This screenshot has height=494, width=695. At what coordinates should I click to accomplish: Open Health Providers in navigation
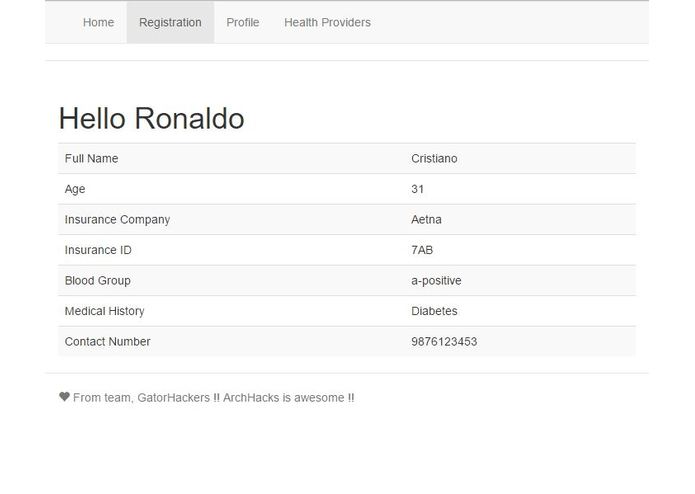click(328, 22)
